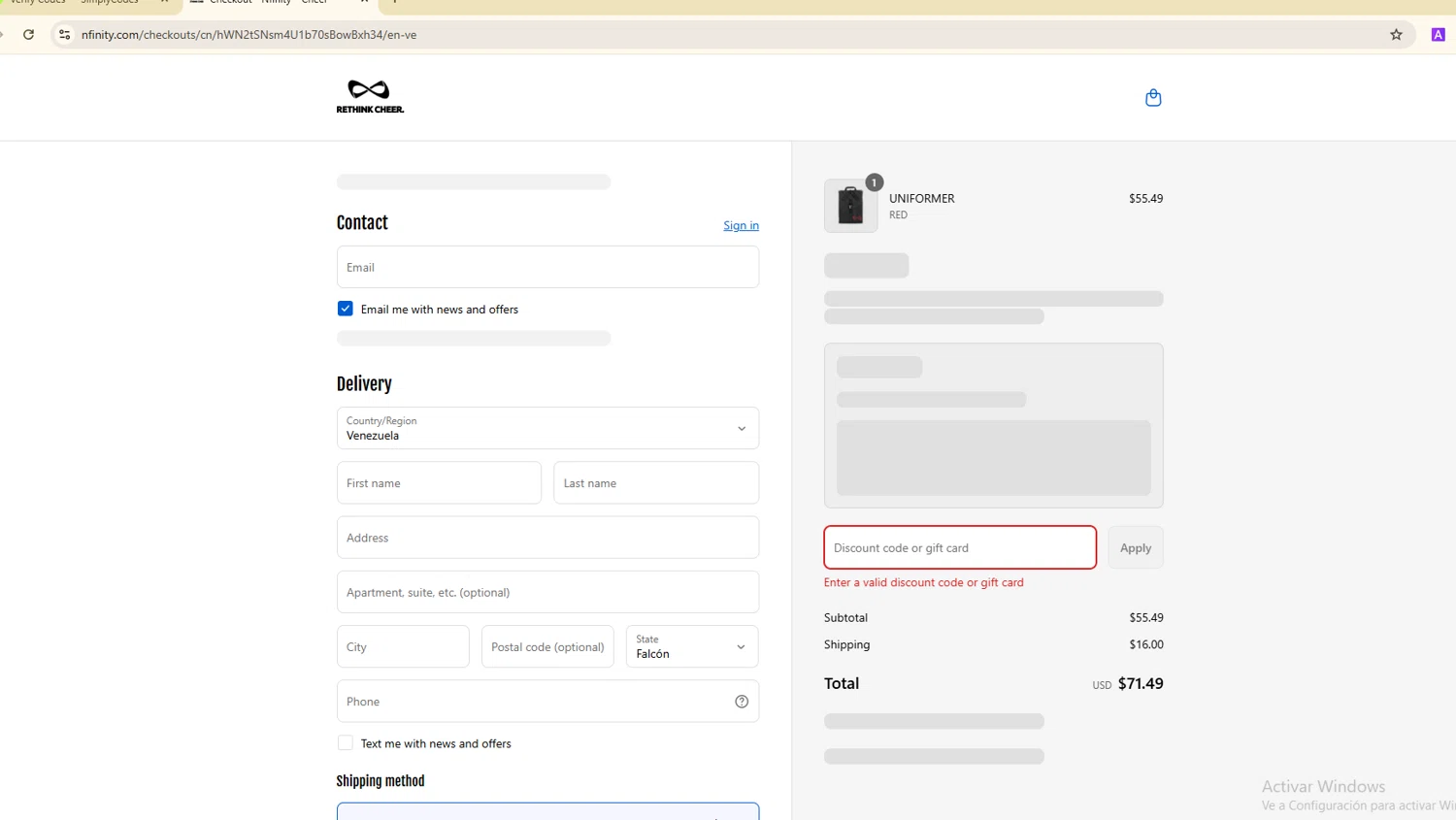The image size is (1456, 820).
Task: Focus the Last name field
Action: (x=656, y=482)
